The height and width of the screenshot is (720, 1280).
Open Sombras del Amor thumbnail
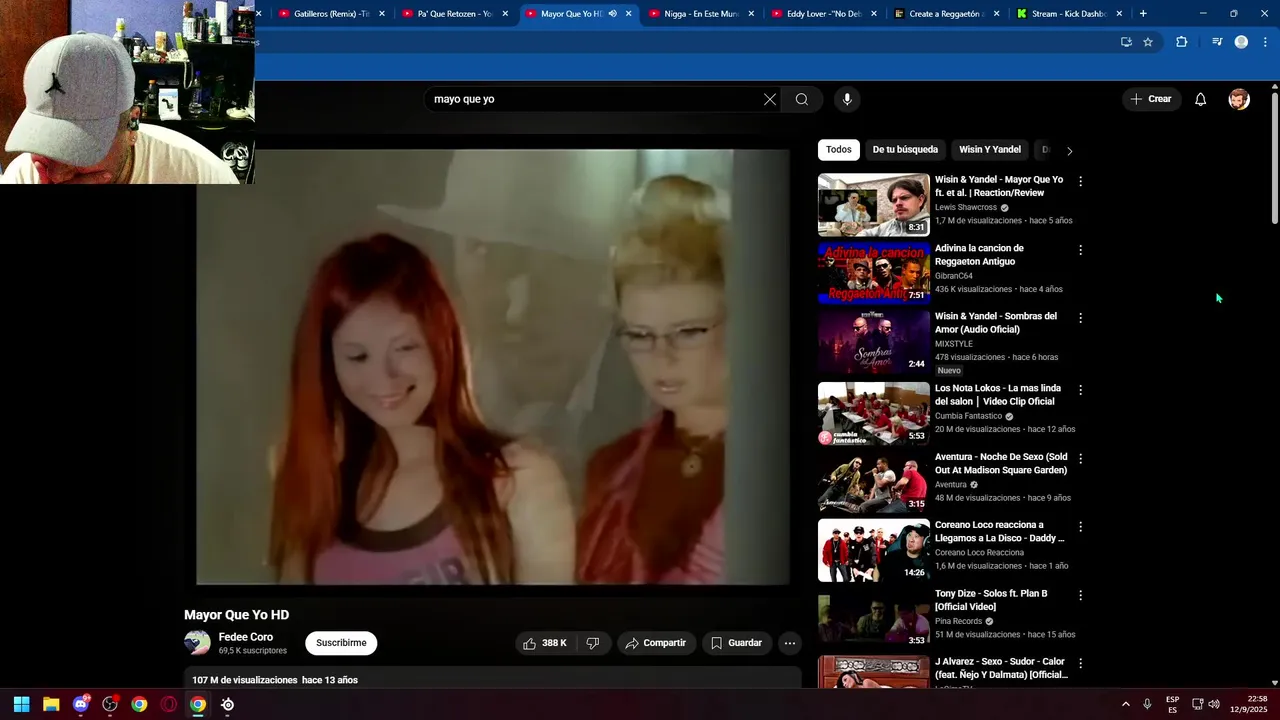coord(874,341)
